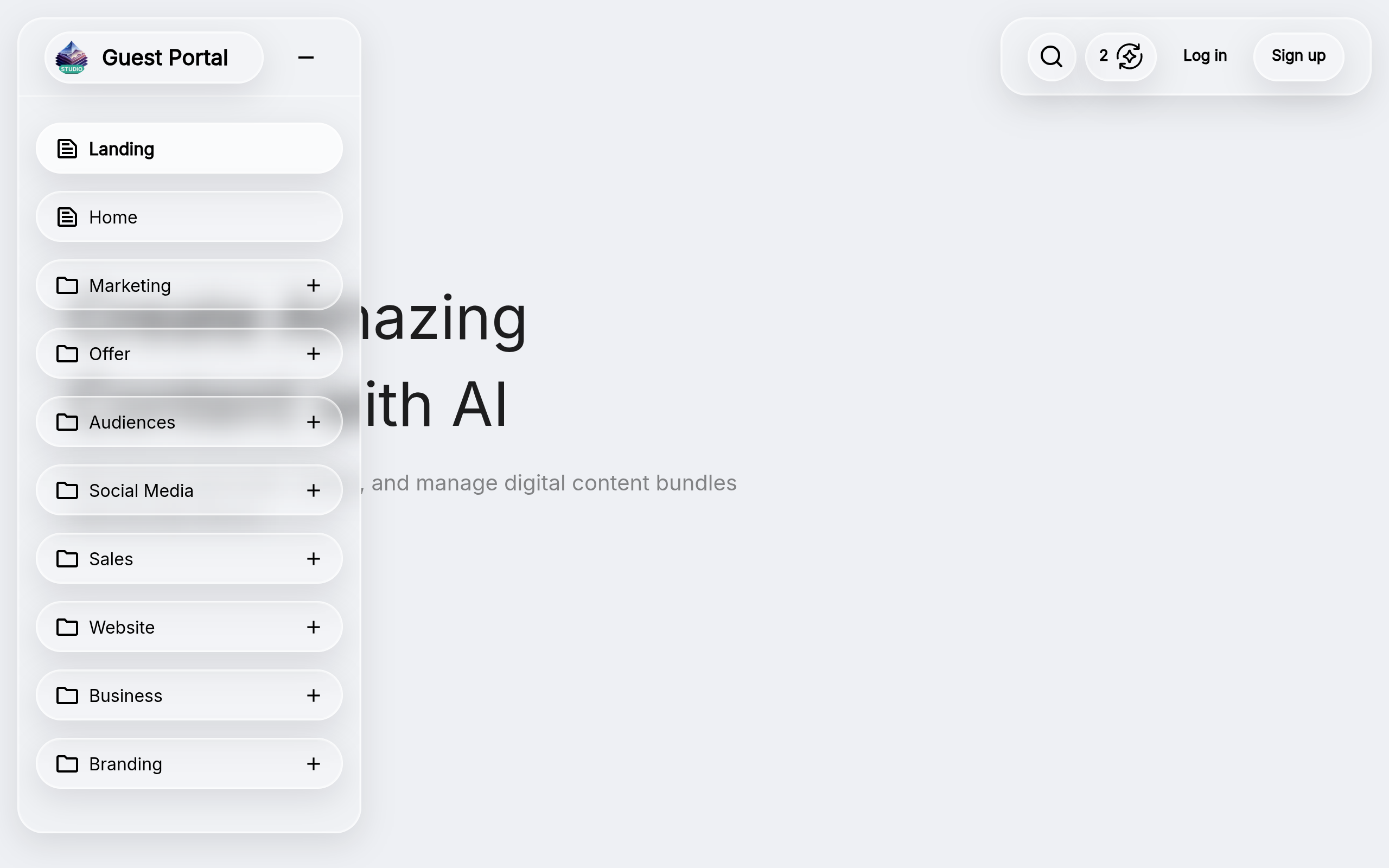Viewport: 1389px width, 868px height.
Task: Expand the Marketing folder plus
Action: (314, 285)
